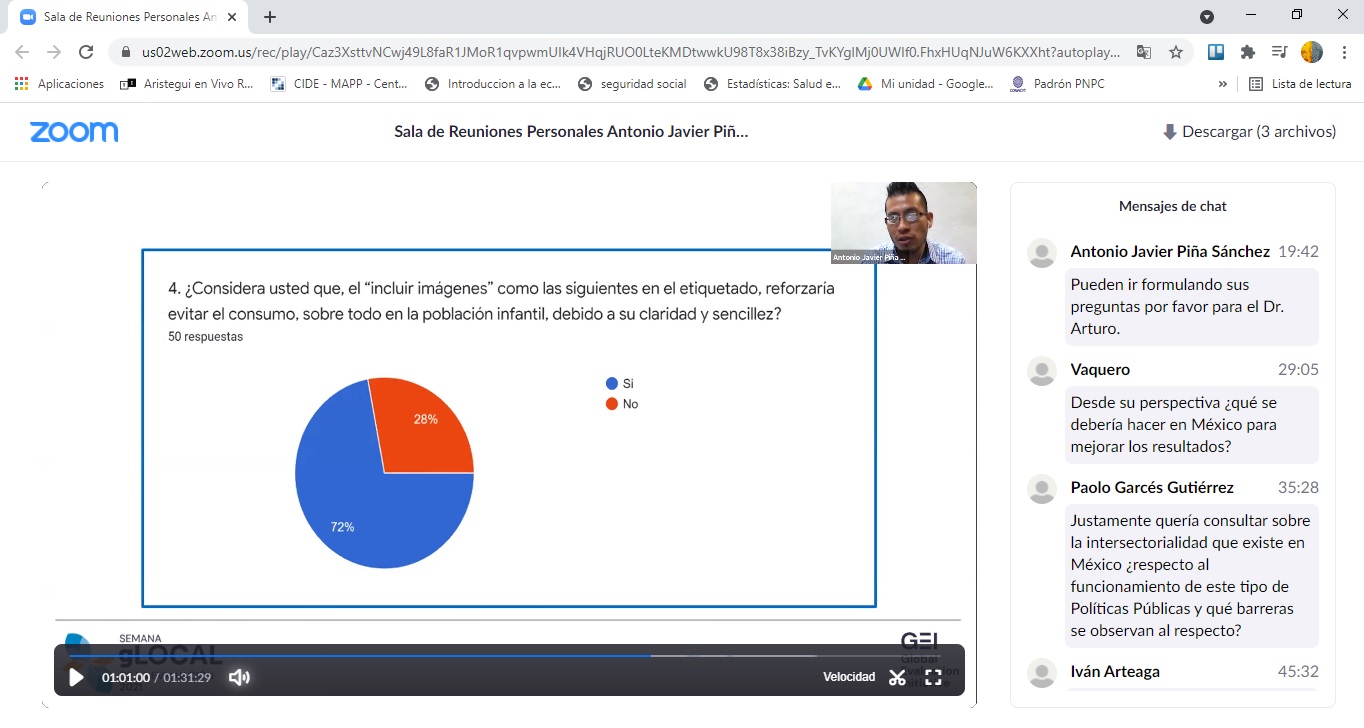This screenshot has width=1364, height=728.
Task: Open the Extensions puzzle menu
Action: point(1247,52)
